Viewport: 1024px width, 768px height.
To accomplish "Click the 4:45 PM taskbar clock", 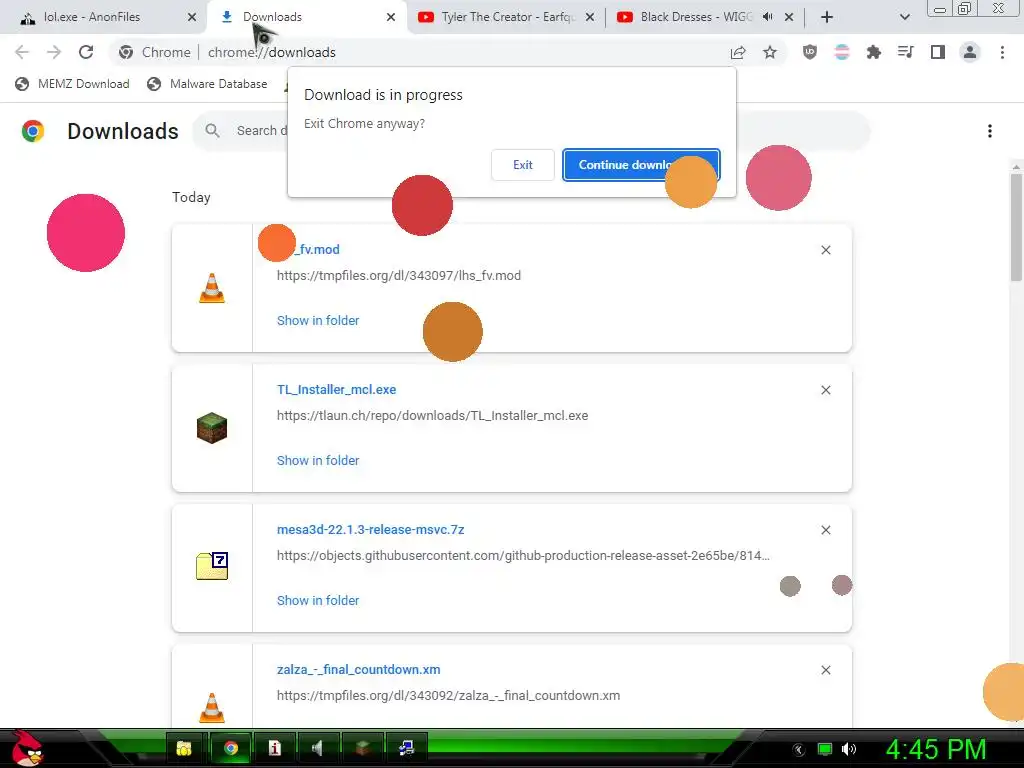I will click(x=935, y=749).
